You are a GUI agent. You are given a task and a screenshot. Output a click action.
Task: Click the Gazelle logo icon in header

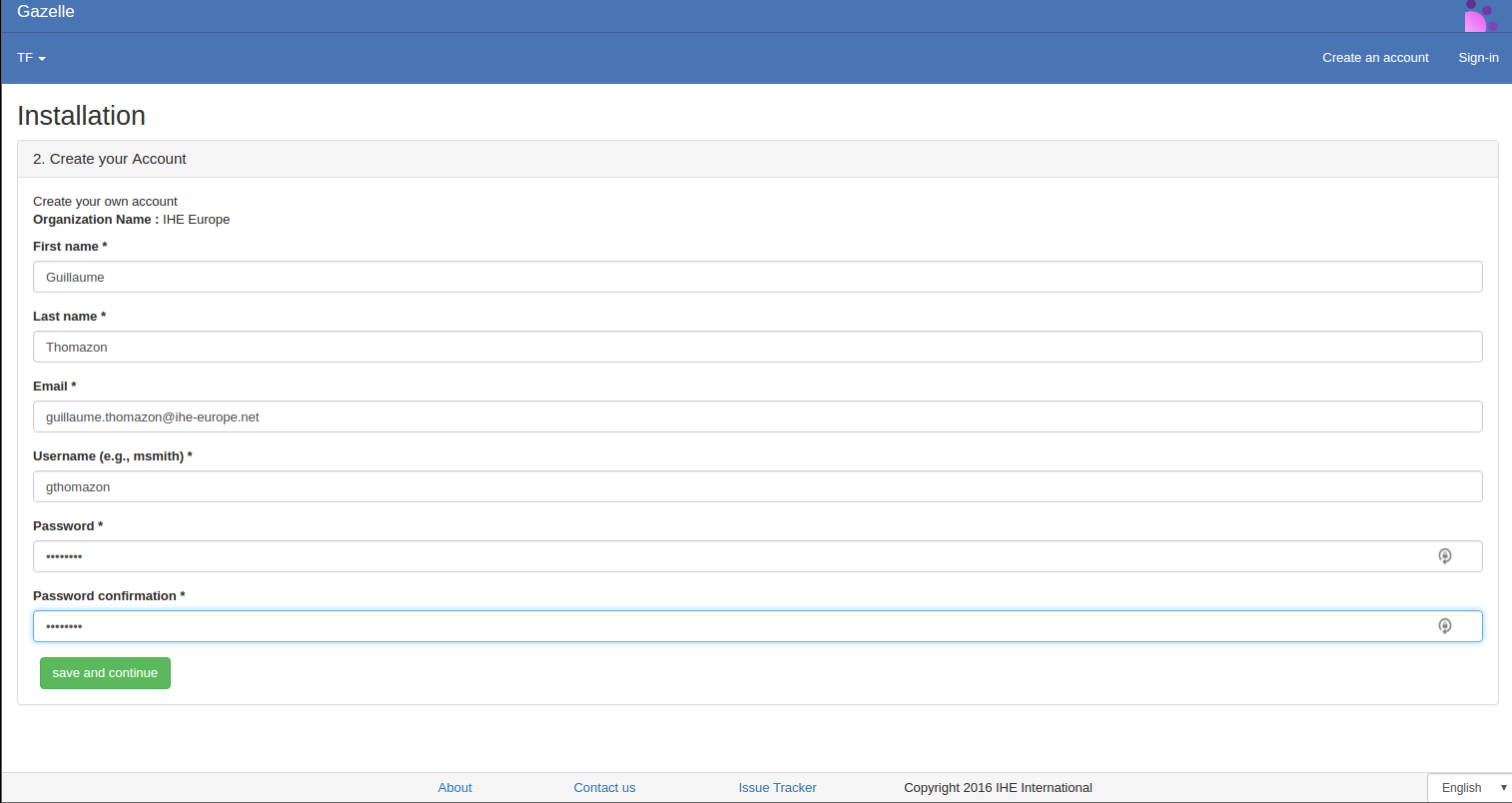tap(1479, 16)
